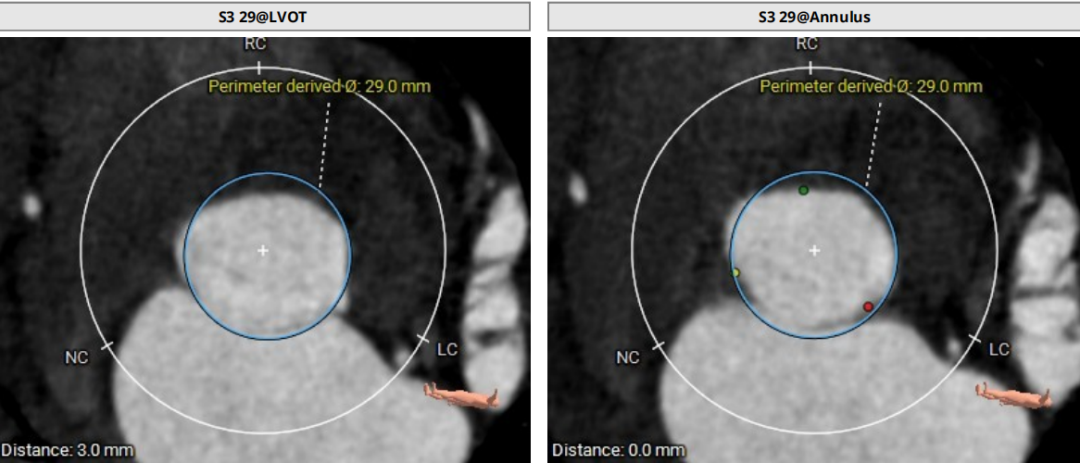The image size is (1080, 463).
Task: Select the red marker dot on annulus
Action: [x=868, y=306]
